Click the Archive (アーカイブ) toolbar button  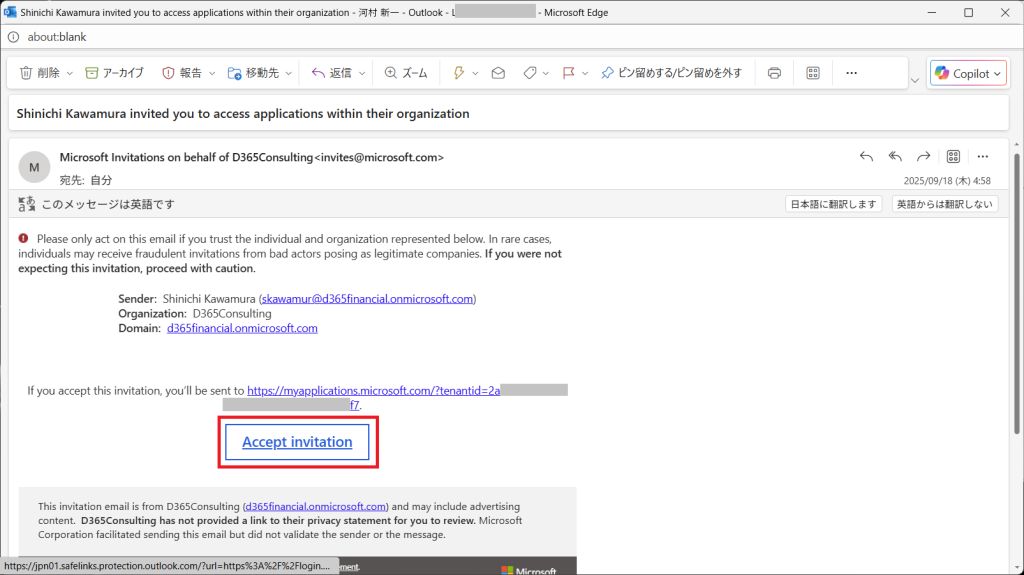[115, 73]
